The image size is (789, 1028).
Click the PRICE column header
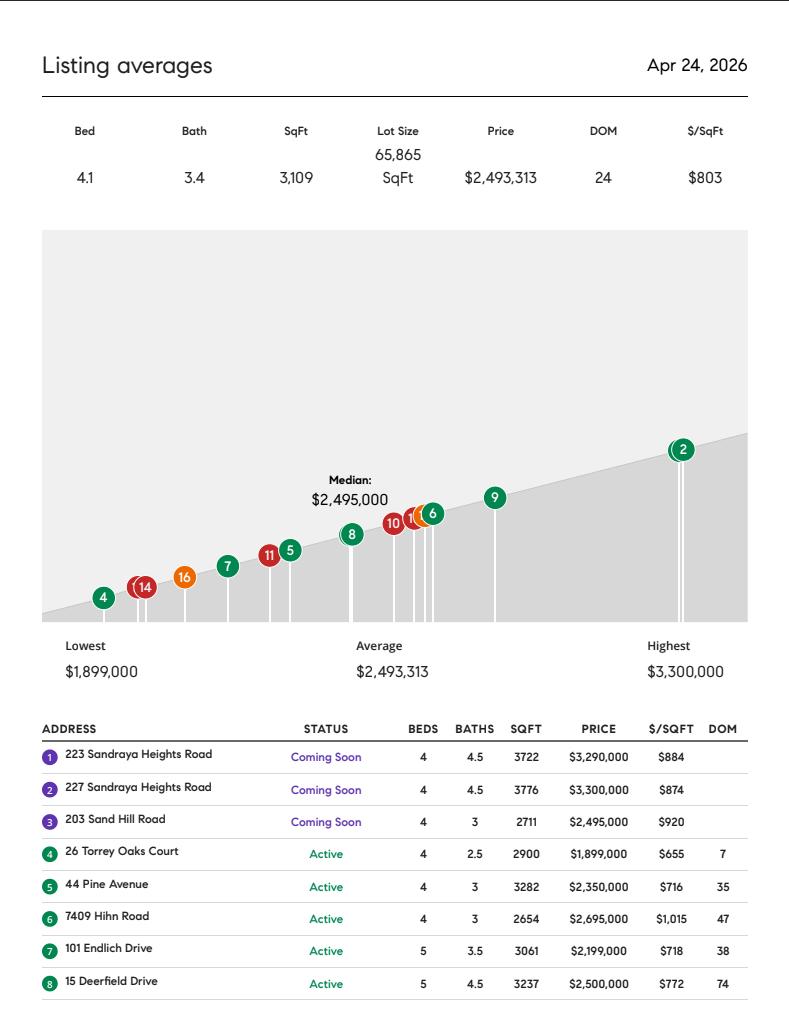598,729
